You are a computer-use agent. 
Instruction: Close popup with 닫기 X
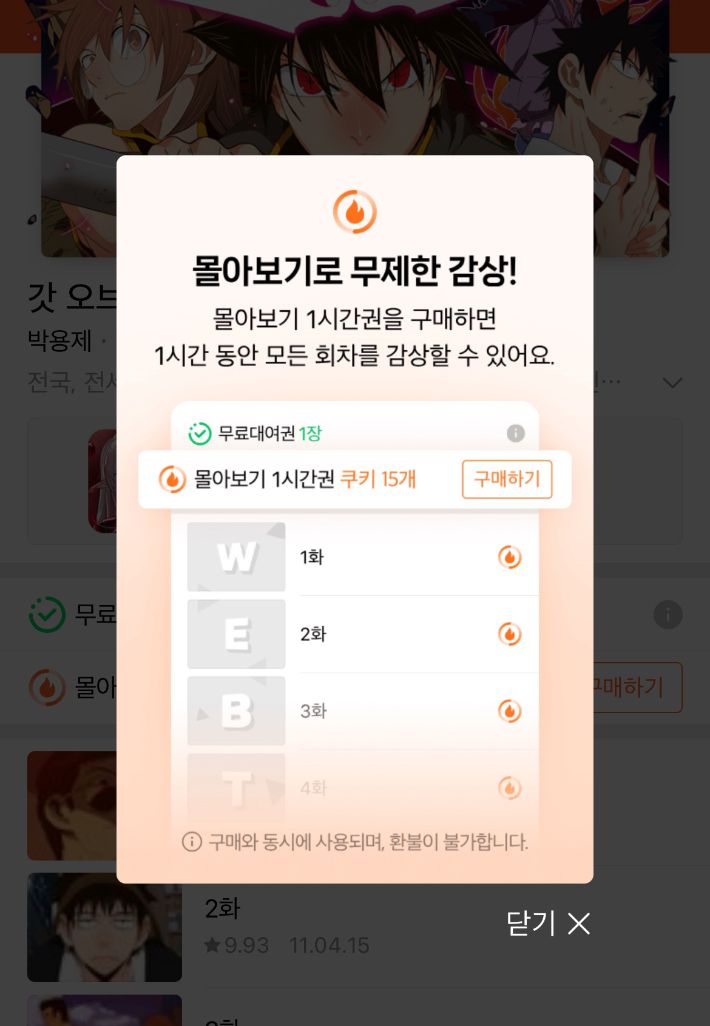[548, 923]
